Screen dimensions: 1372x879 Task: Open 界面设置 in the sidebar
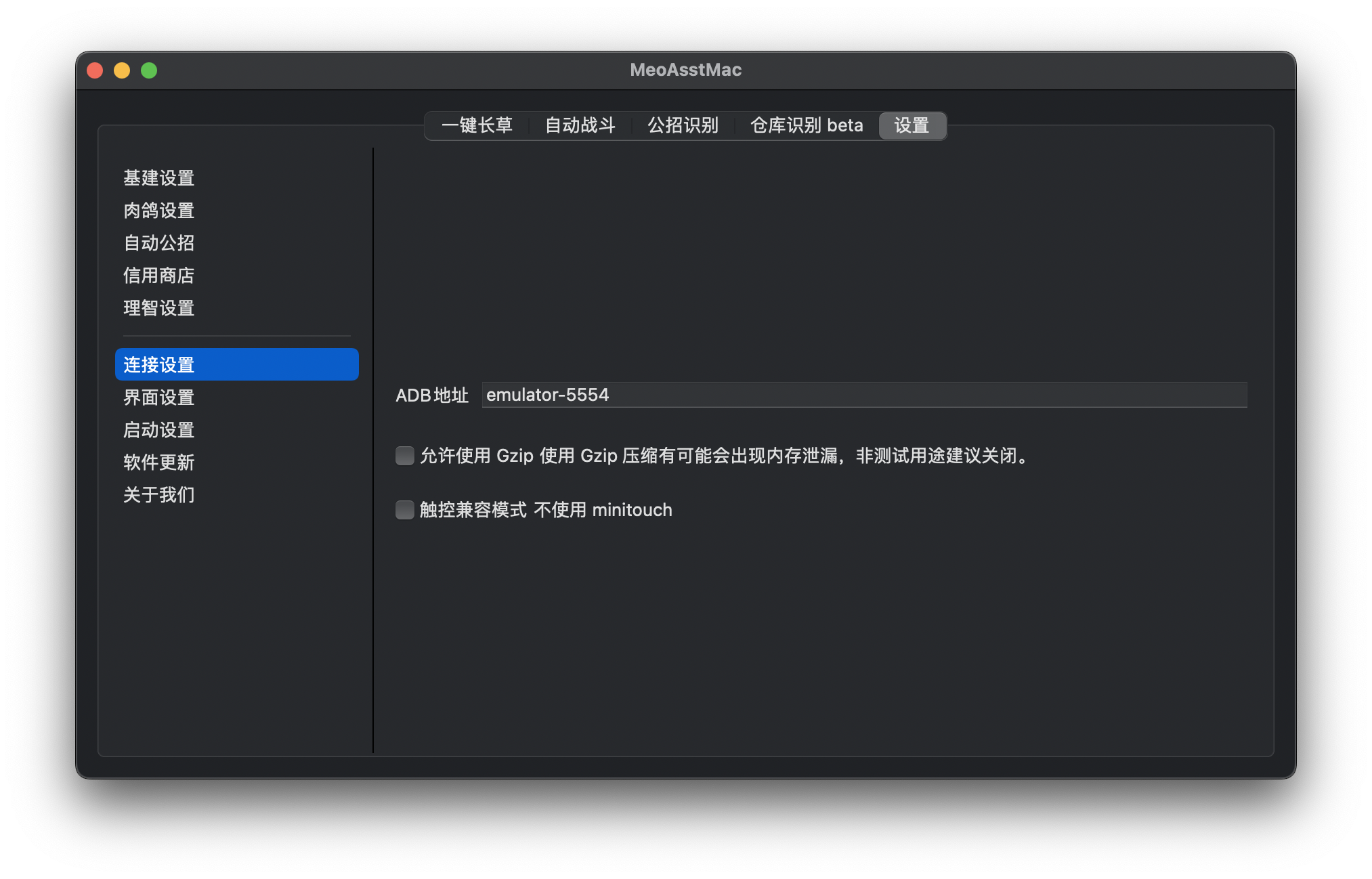tap(236, 398)
